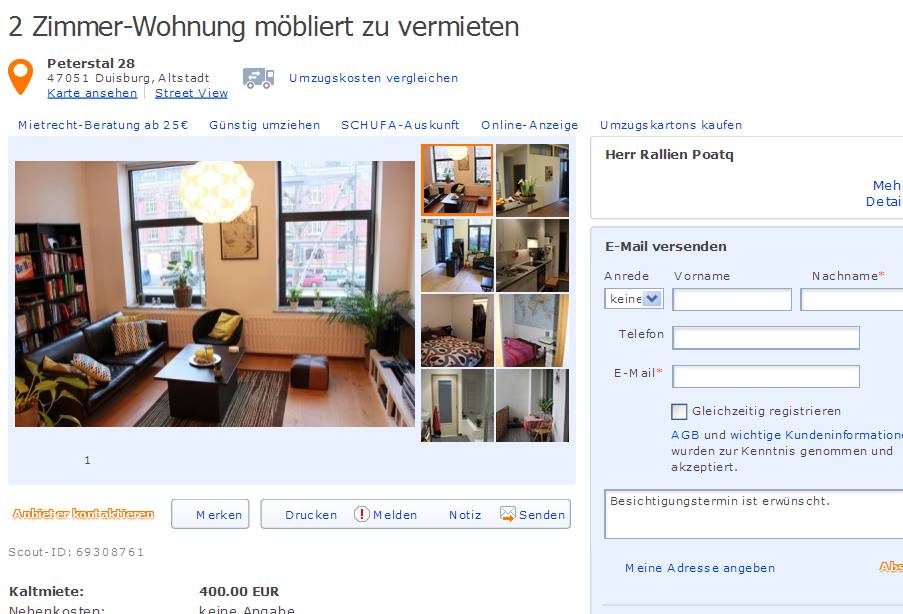Click the orange map location pin icon
This screenshot has width=903, height=614.
click(x=20, y=77)
